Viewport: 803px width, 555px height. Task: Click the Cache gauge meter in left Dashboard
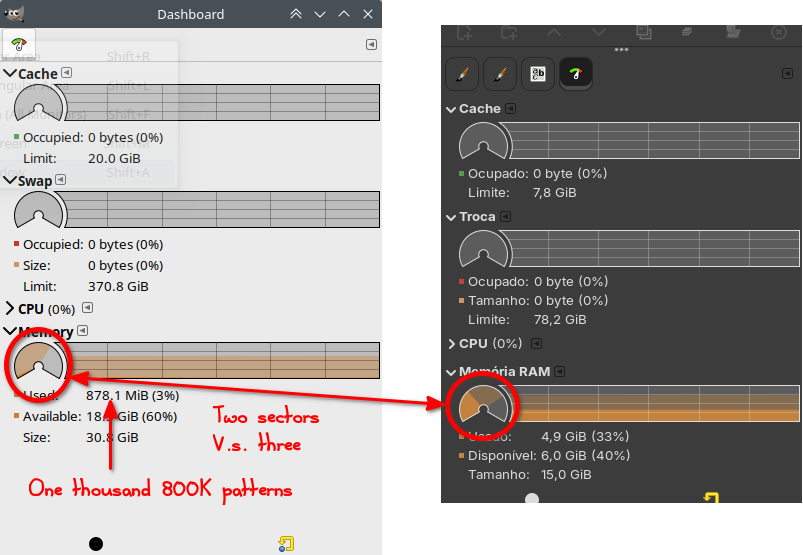point(39,103)
